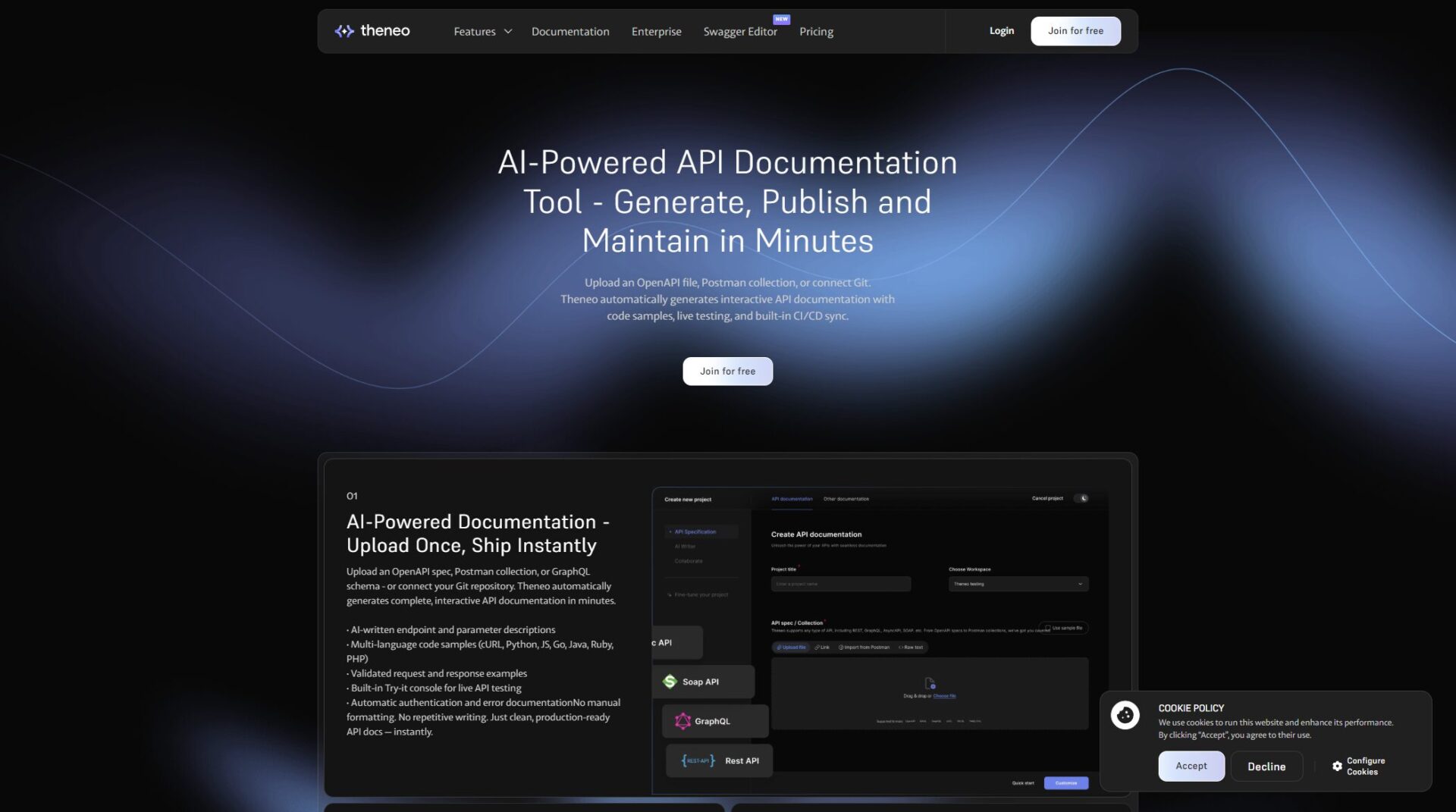Open the Choose Workspace dropdown

[x=1018, y=584]
